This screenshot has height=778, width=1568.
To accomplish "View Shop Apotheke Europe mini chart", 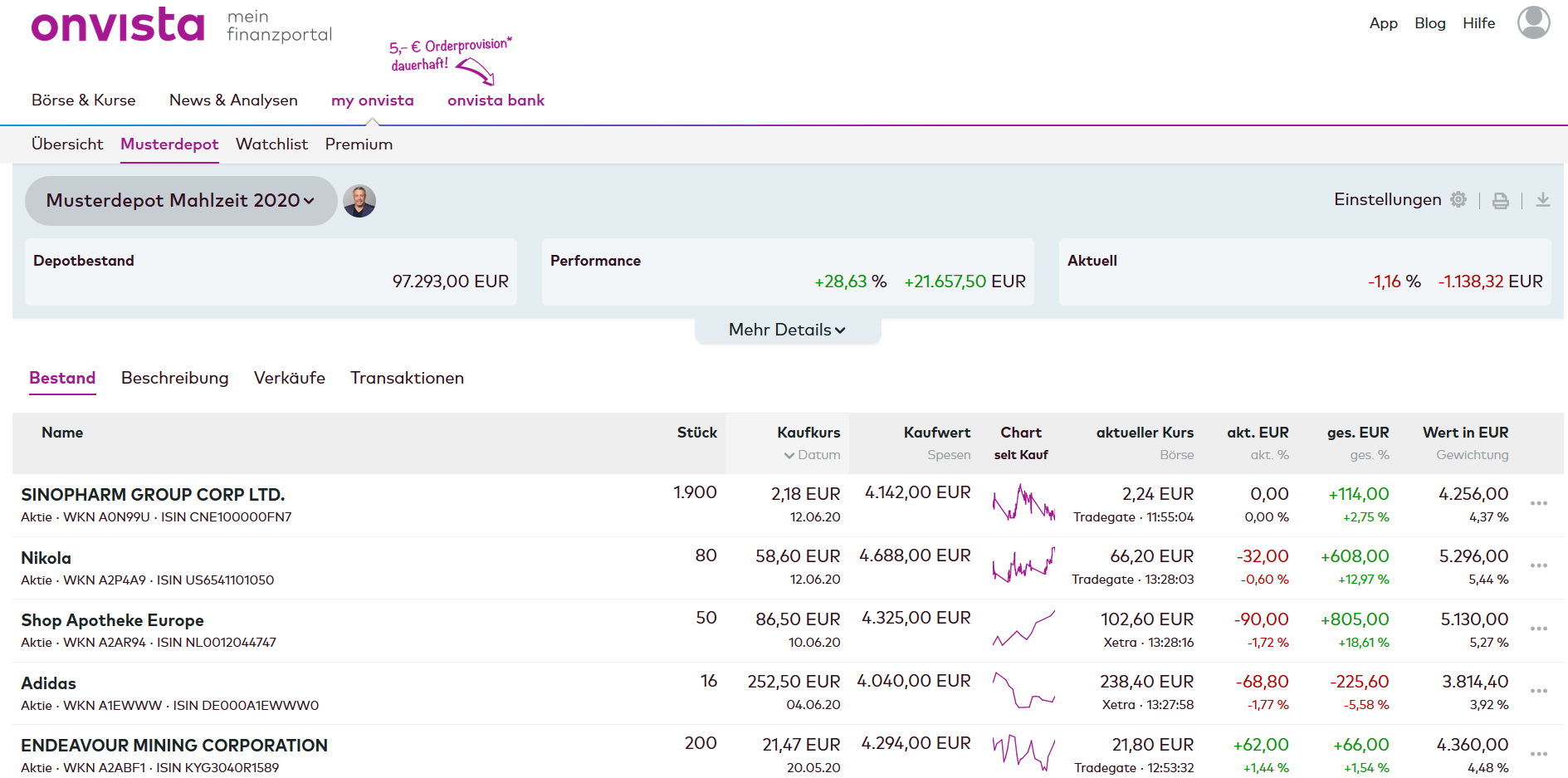I will [x=1023, y=629].
